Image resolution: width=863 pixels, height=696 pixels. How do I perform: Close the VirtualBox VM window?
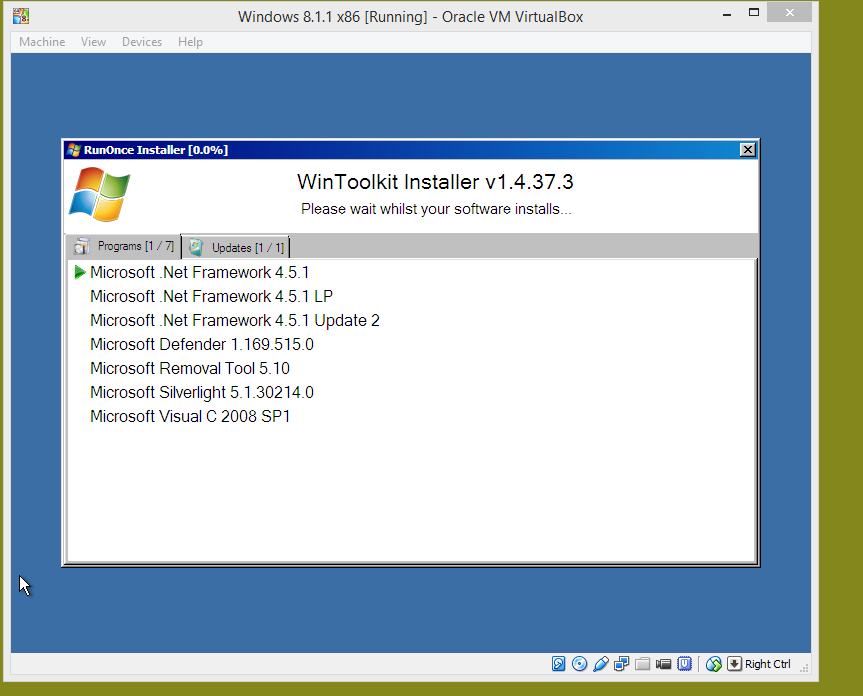click(x=789, y=12)
